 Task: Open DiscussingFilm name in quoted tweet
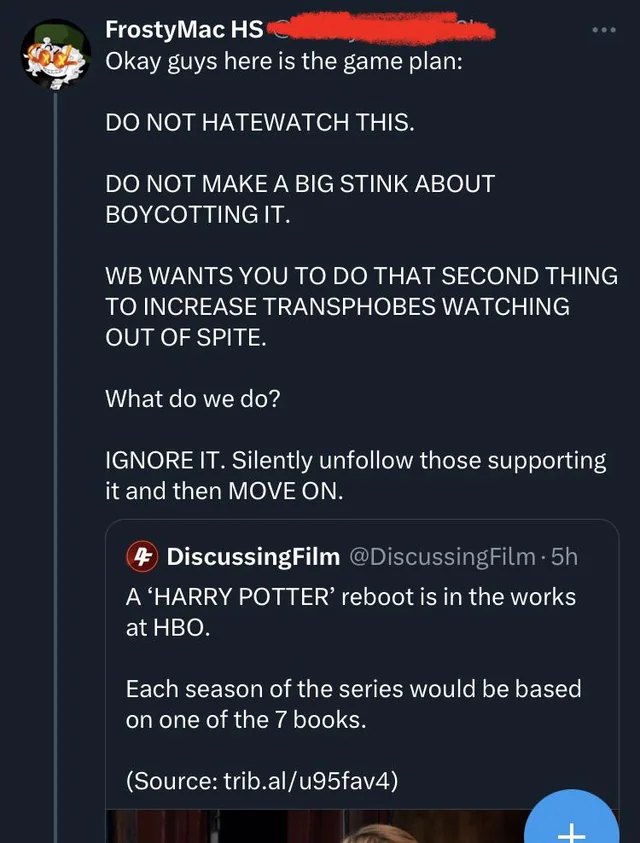[253, 556]
